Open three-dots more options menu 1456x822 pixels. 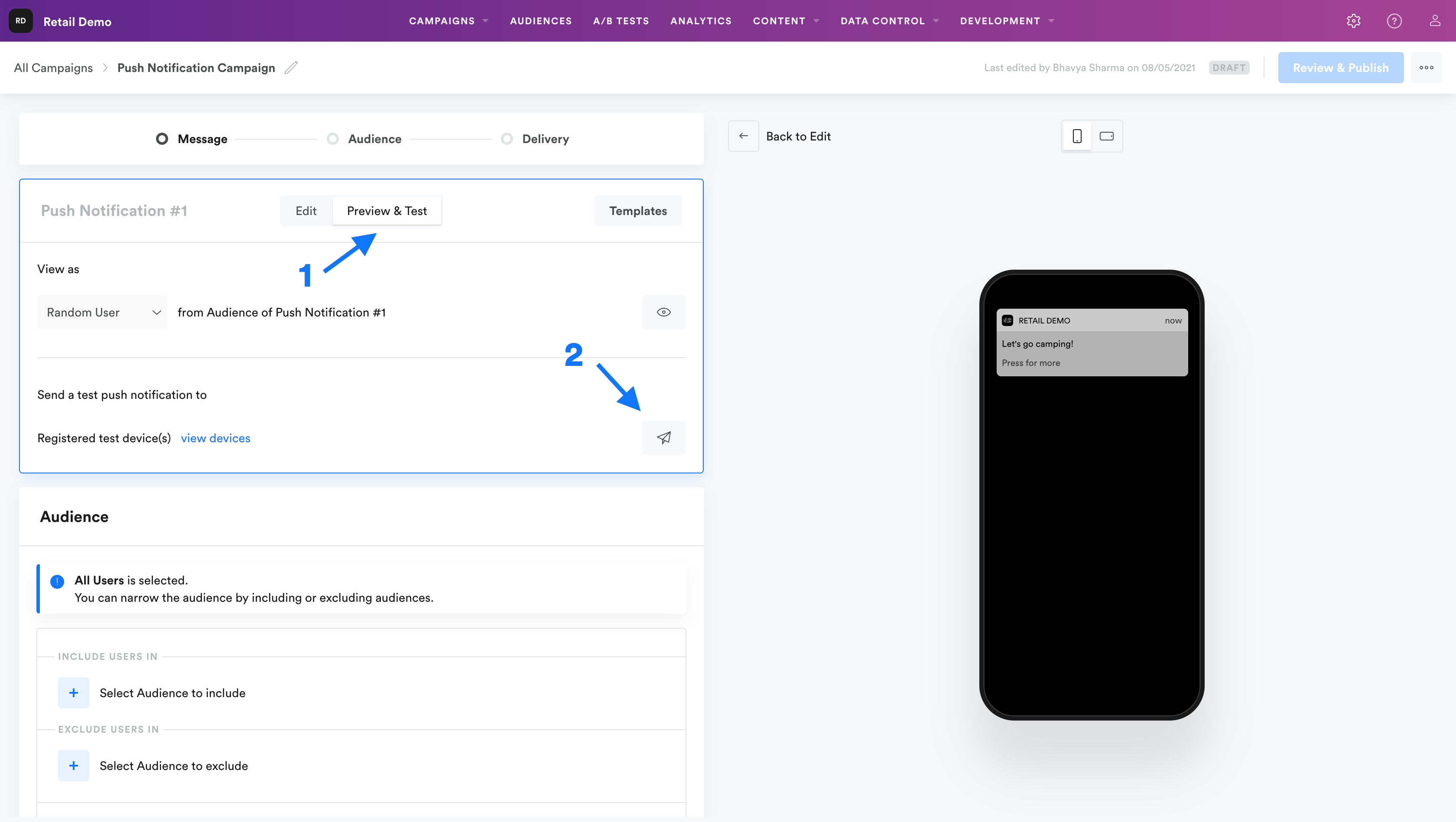click(x=1426, y=68)
